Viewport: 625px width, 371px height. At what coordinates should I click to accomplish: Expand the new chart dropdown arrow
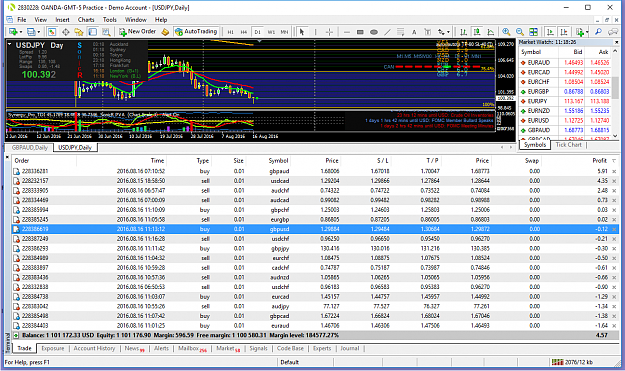(x=20, y=32)
